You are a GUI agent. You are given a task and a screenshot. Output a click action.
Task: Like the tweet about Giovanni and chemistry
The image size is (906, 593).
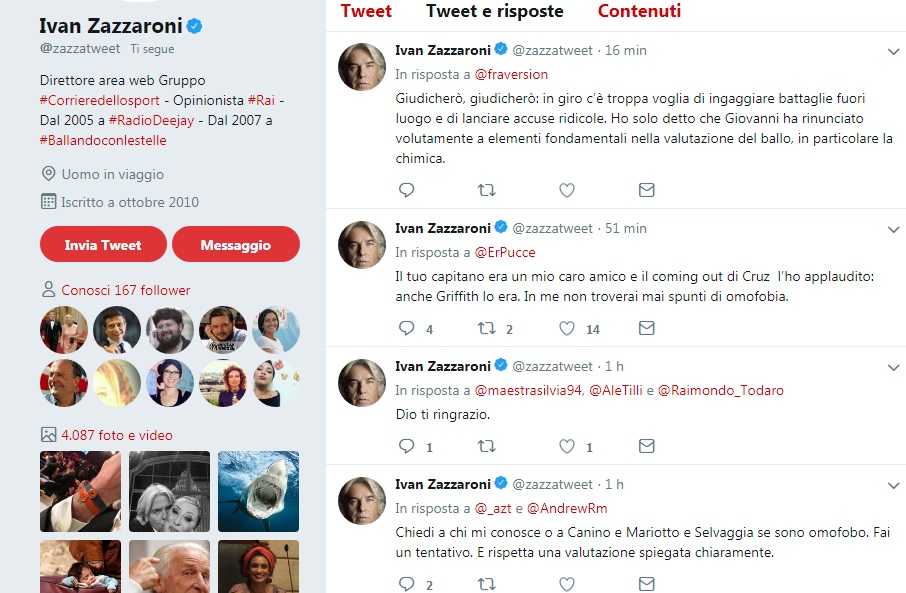point(567,190)
